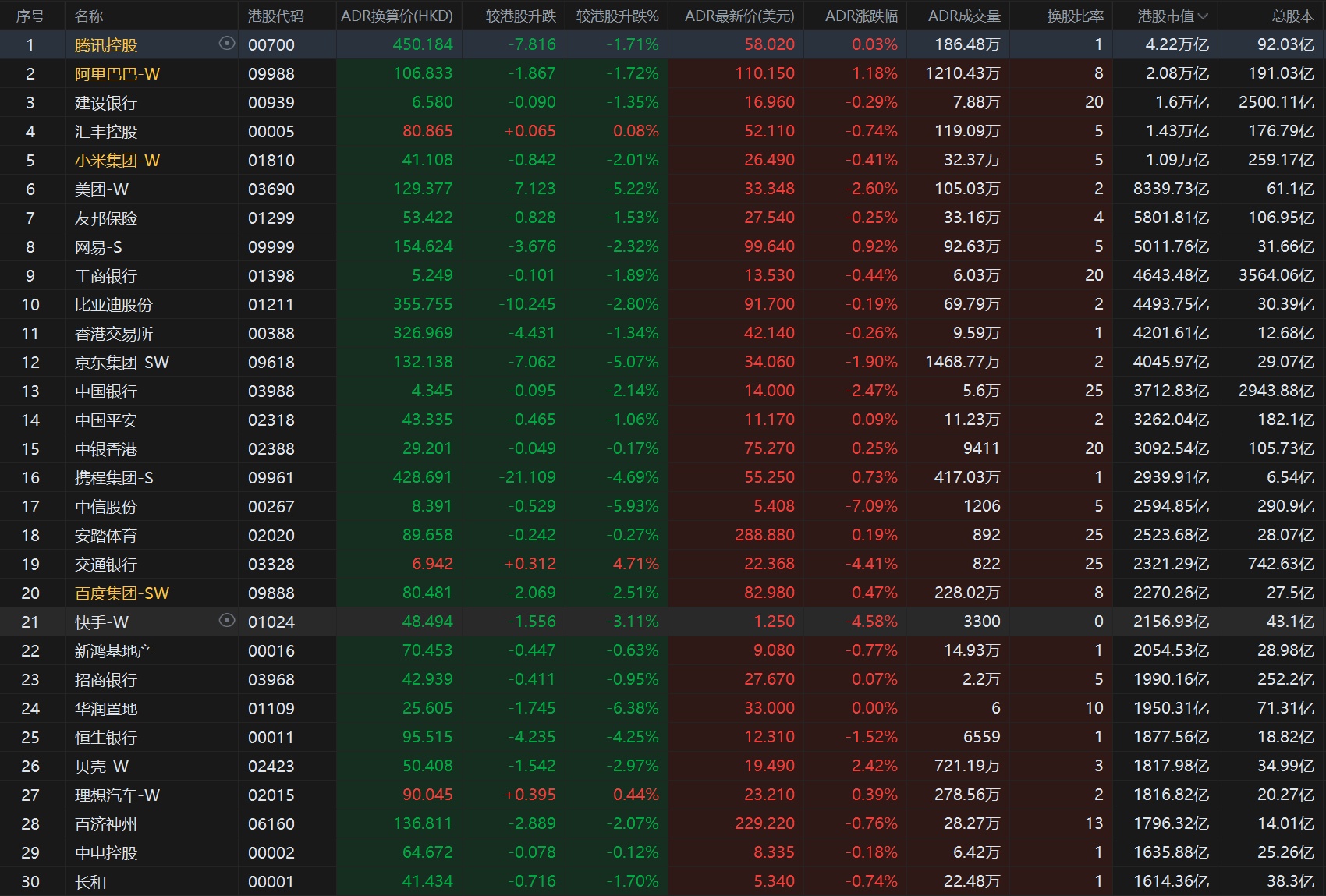Click the ADR最新价(美元) column header
The image size is (1326, 896).
pyautogui.click(x=739, y=16)
